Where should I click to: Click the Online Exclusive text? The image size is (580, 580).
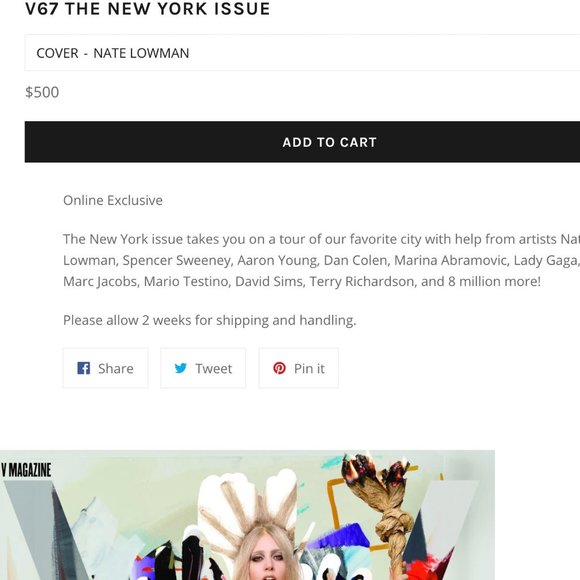[x=113, y=200]
